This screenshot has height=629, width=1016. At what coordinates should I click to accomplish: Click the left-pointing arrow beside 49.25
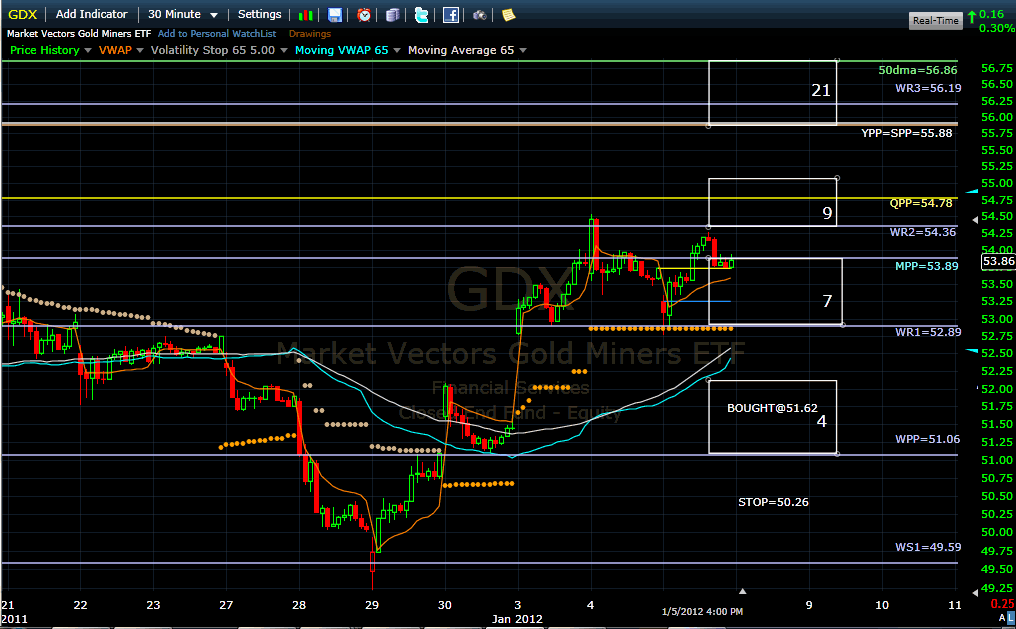pos(975,592)
